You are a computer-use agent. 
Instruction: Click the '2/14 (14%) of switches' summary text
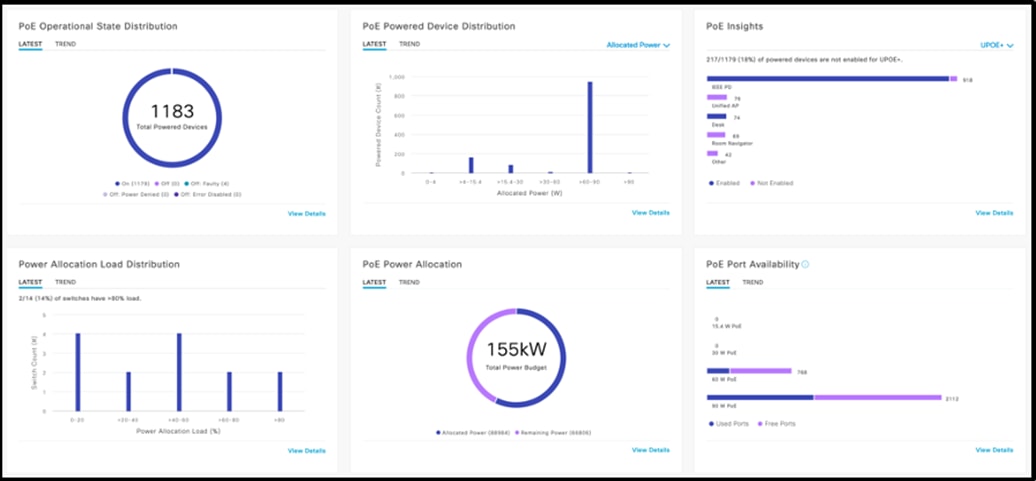79,298
